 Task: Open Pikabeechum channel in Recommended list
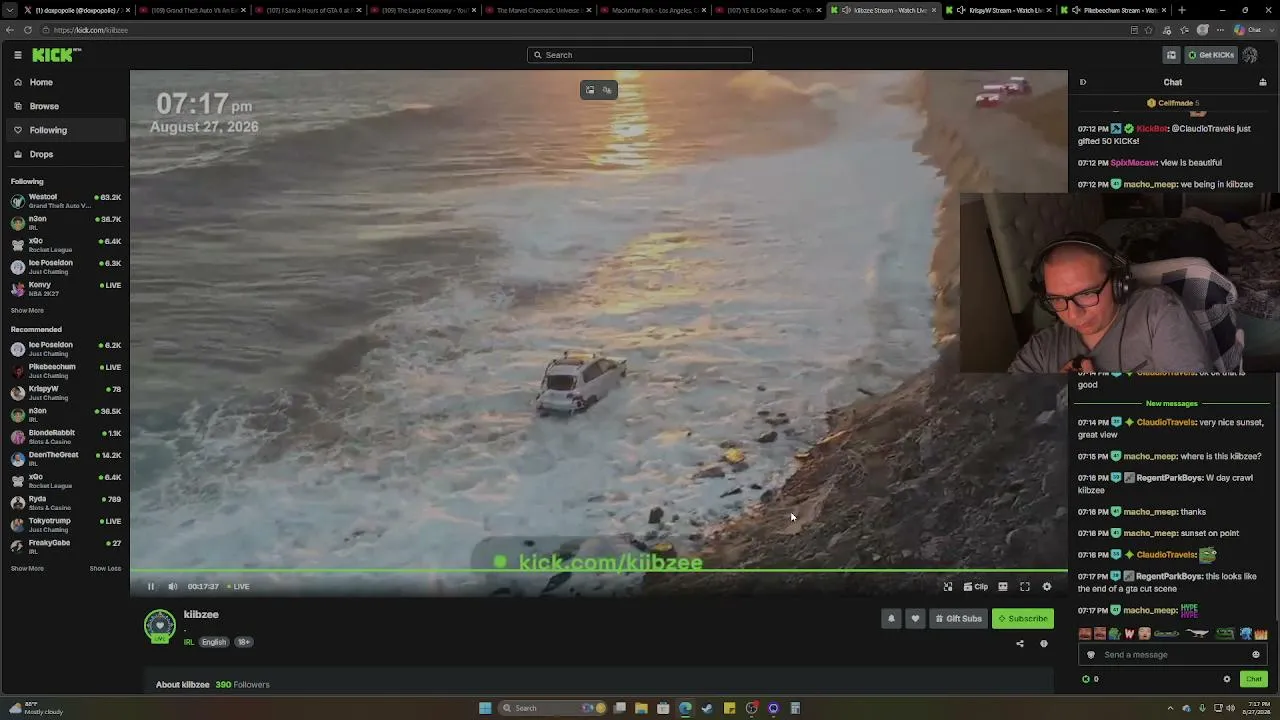[65, 371]
